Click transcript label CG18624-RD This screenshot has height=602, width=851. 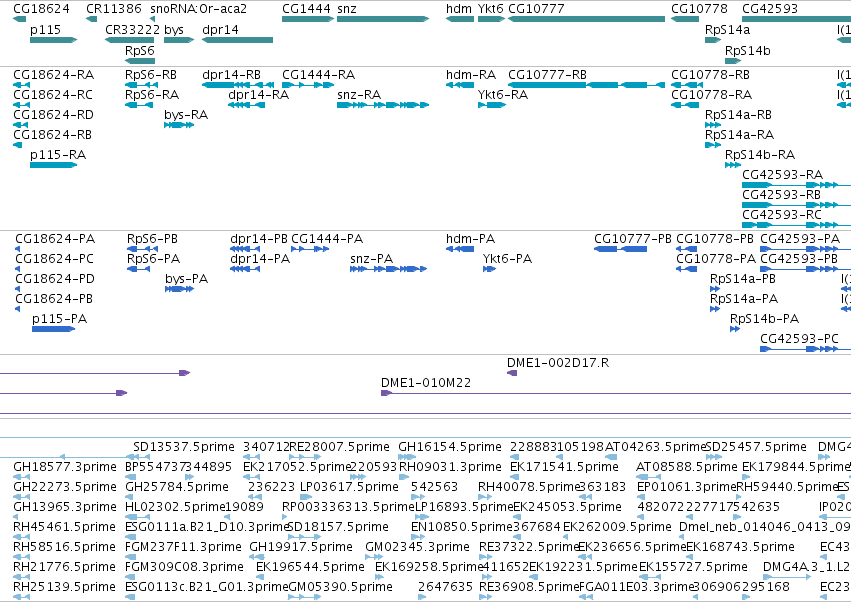[x=53, y=115]
